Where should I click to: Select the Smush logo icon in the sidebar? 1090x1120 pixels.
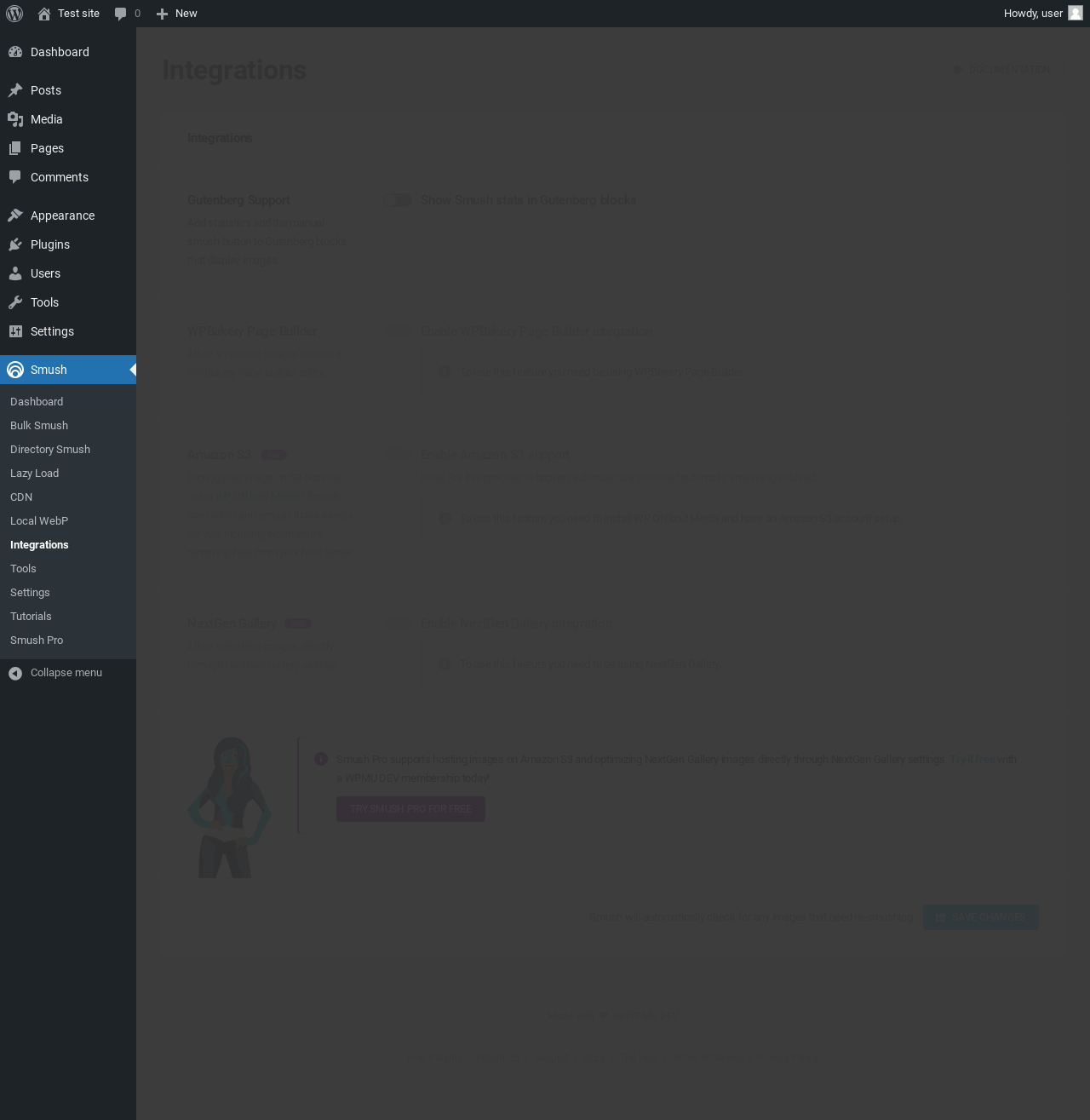click(15, 370)
